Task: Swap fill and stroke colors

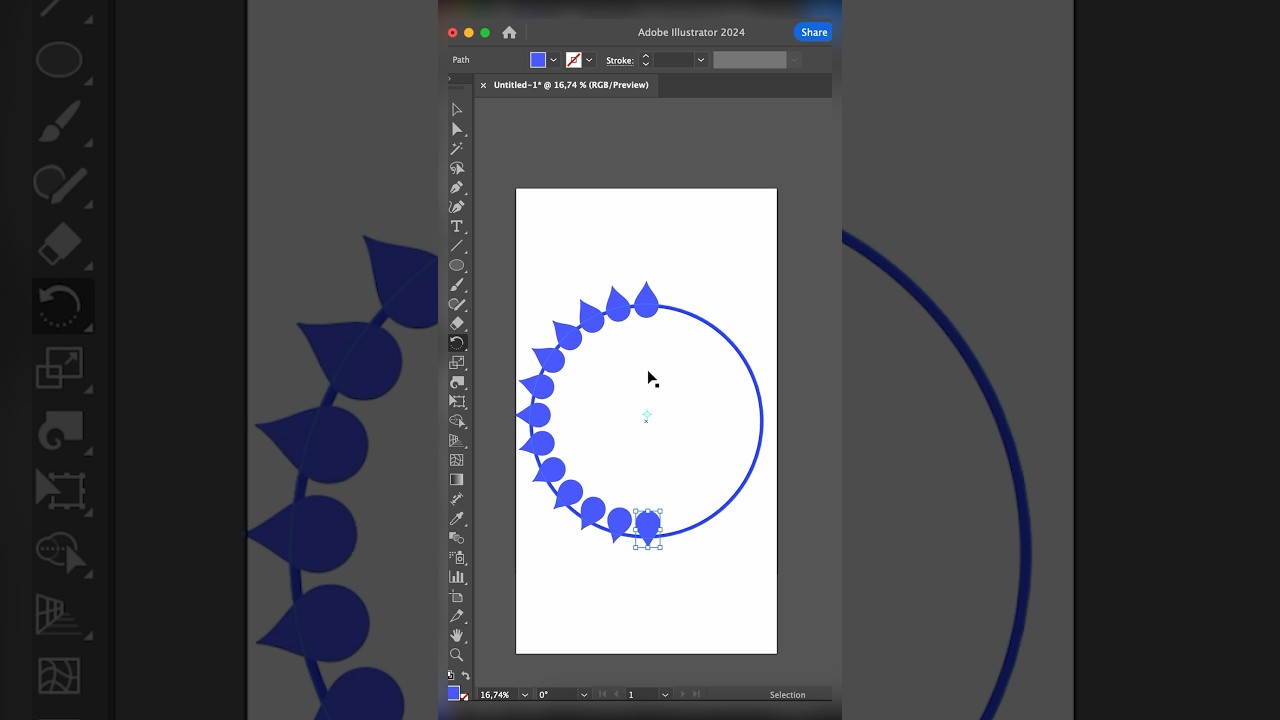Action: click(x=465, y=676)
